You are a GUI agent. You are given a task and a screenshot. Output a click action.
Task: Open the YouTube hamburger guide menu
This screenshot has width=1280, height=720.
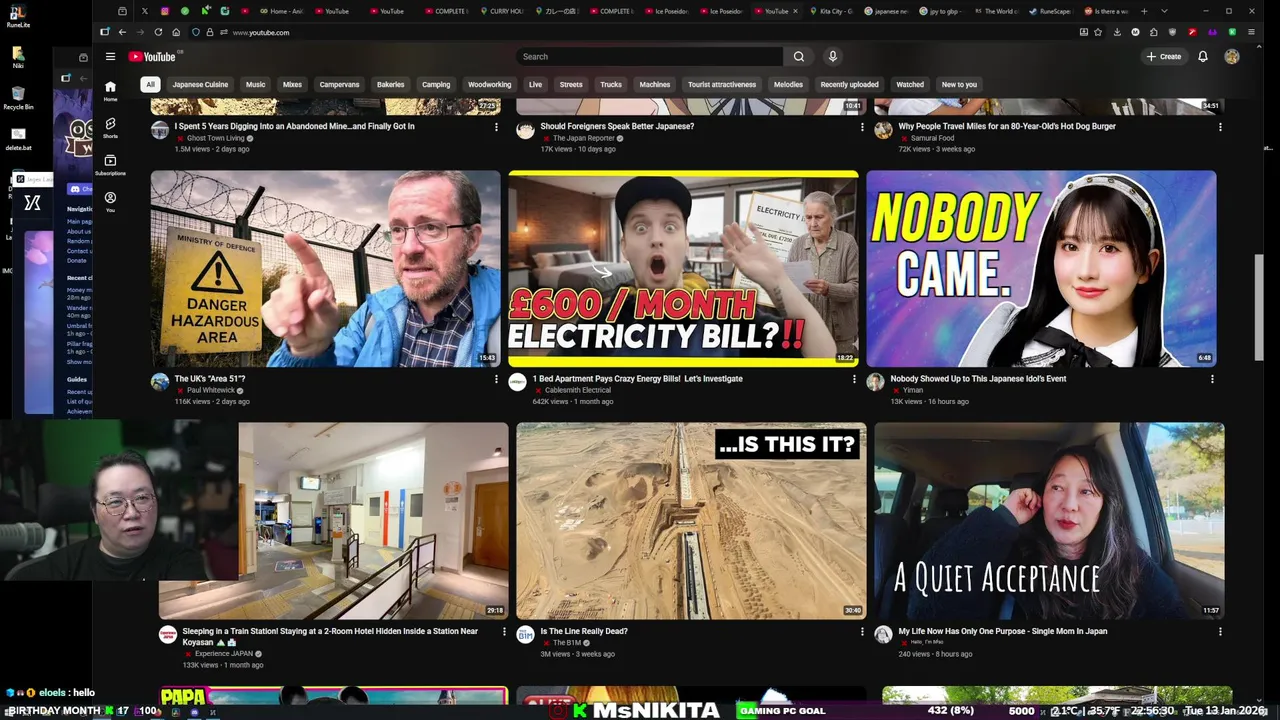coord(110,57)
